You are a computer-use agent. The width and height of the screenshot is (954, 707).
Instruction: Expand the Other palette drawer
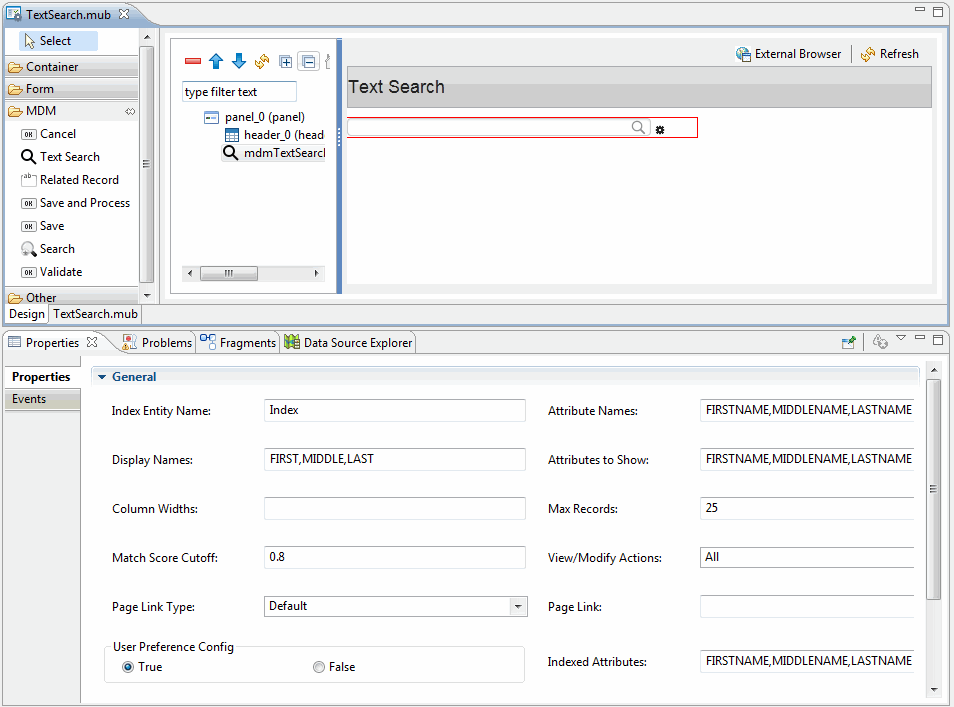72,297
